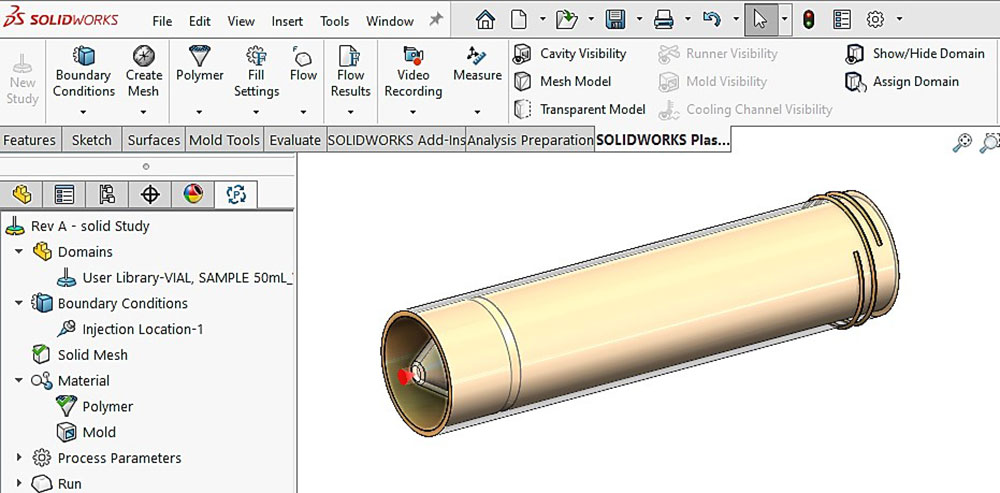Click the Home icon in top toolbar
The width and height of the screenshot is (1000, 493).
click(485, 20)
